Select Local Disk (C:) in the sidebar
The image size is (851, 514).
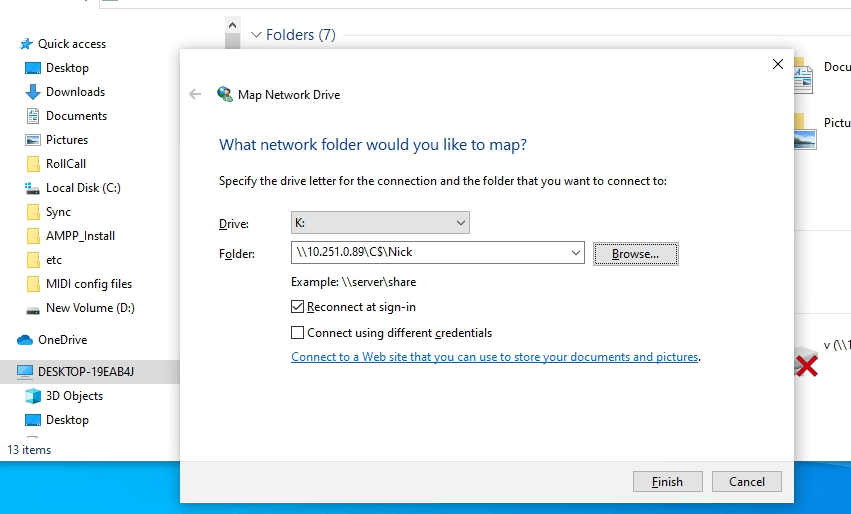tap(83, 188)
